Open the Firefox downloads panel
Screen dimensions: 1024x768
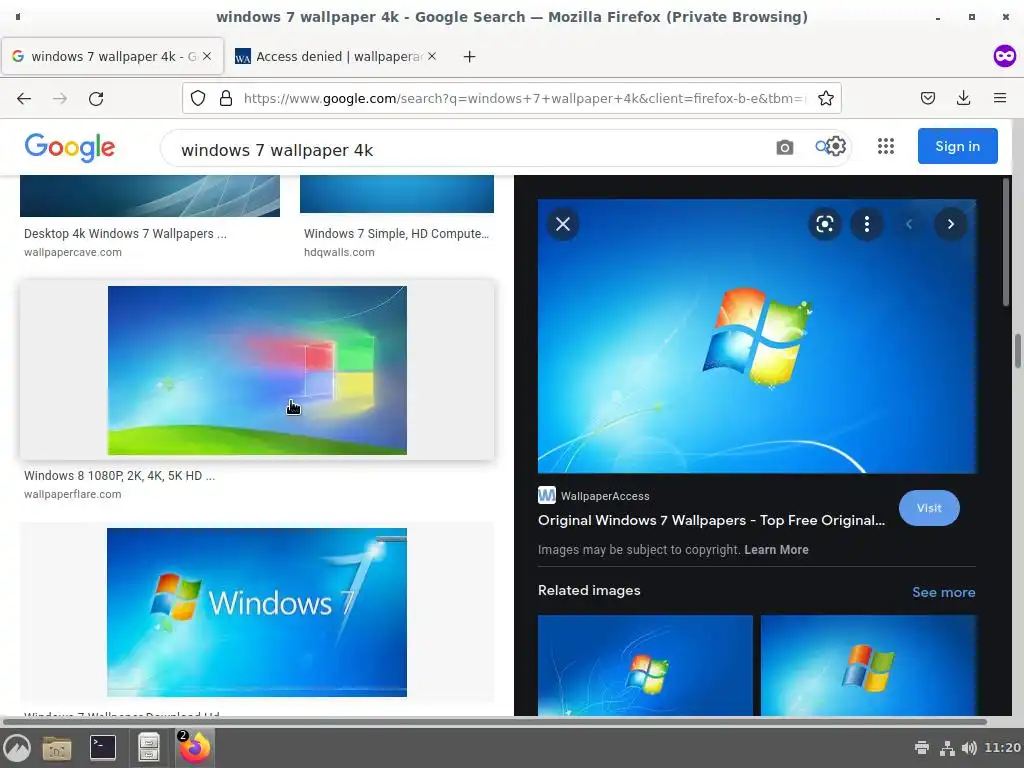(x=963, y=99)
